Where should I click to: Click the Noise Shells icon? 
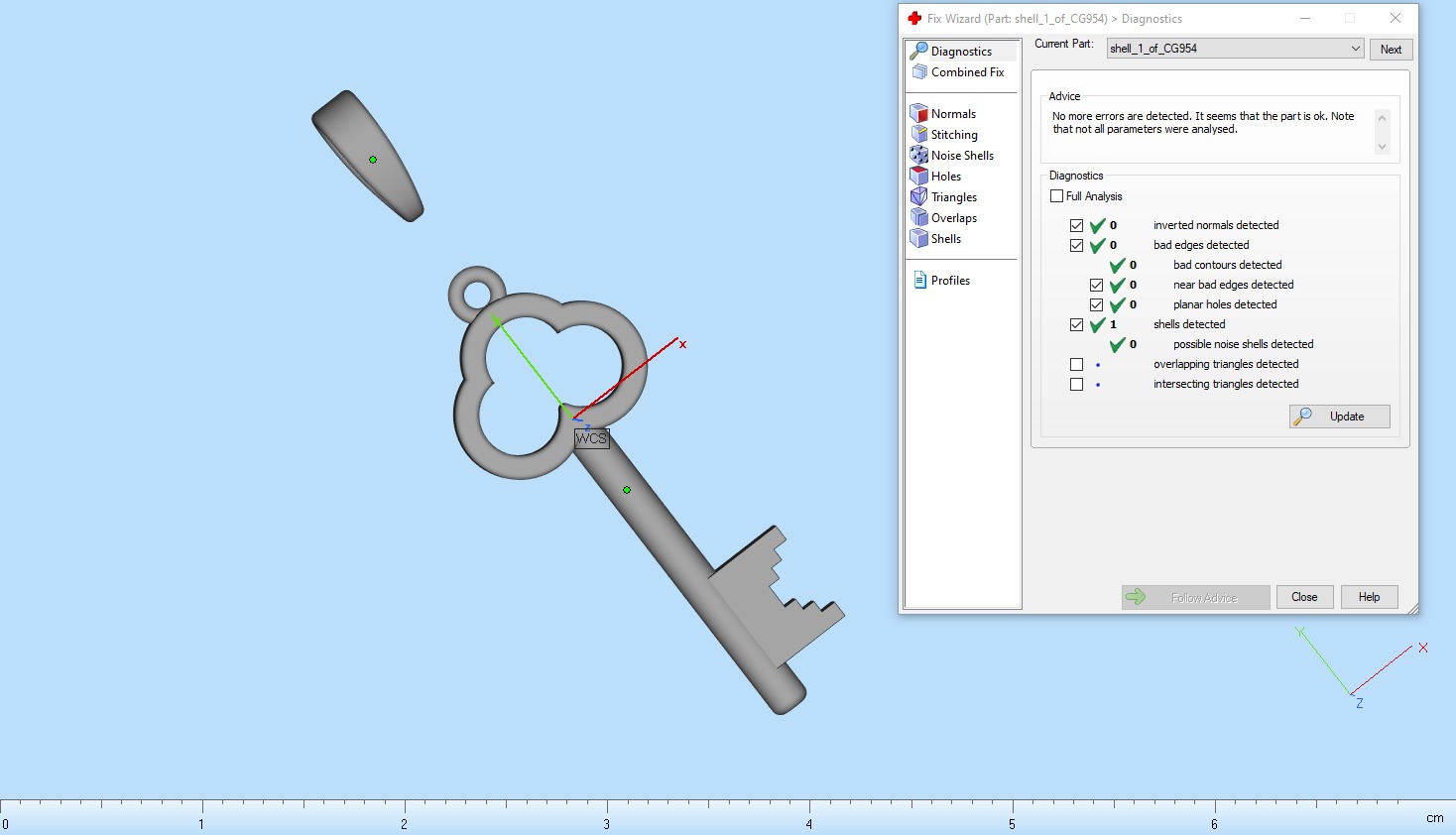coord(918,155)
